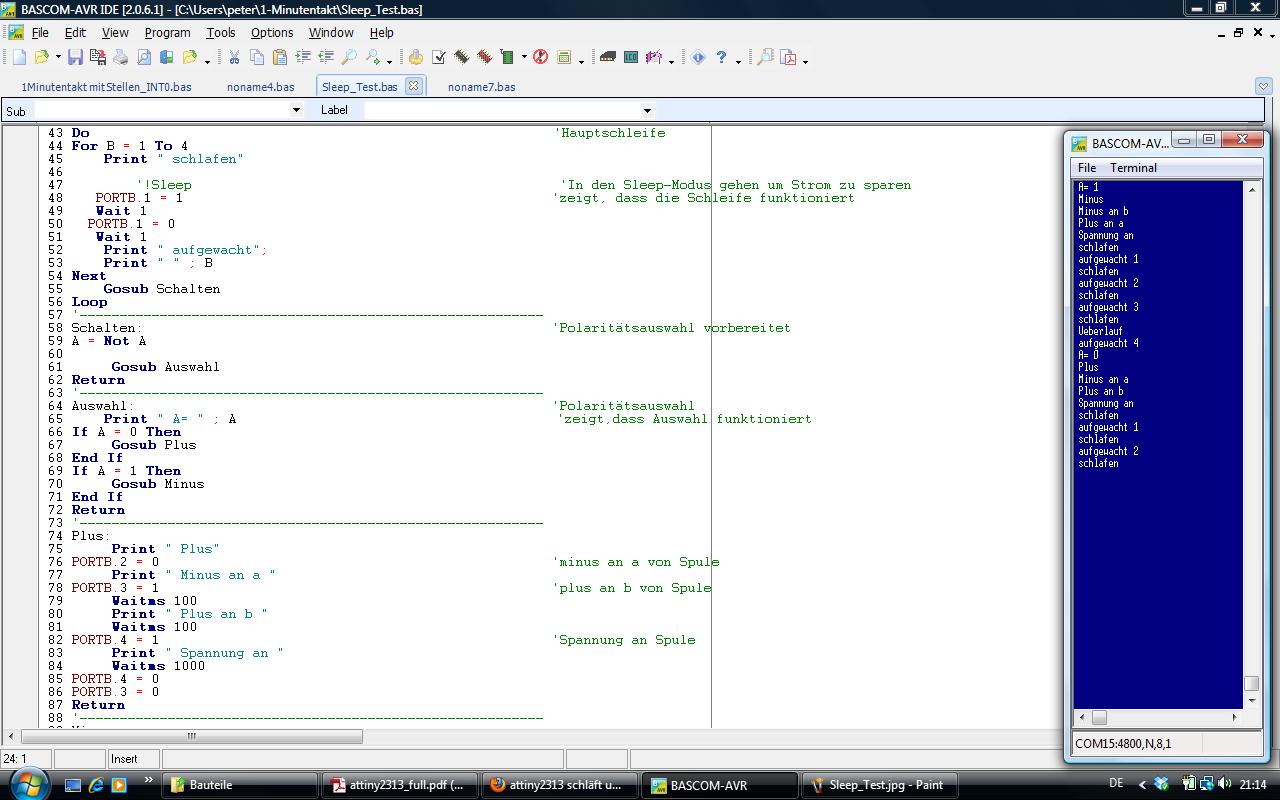Click the COM15:4800,N,8,1 status text
This screenshot has width=1280, height=800.
pyautogui.click(x=1123, y=744)
